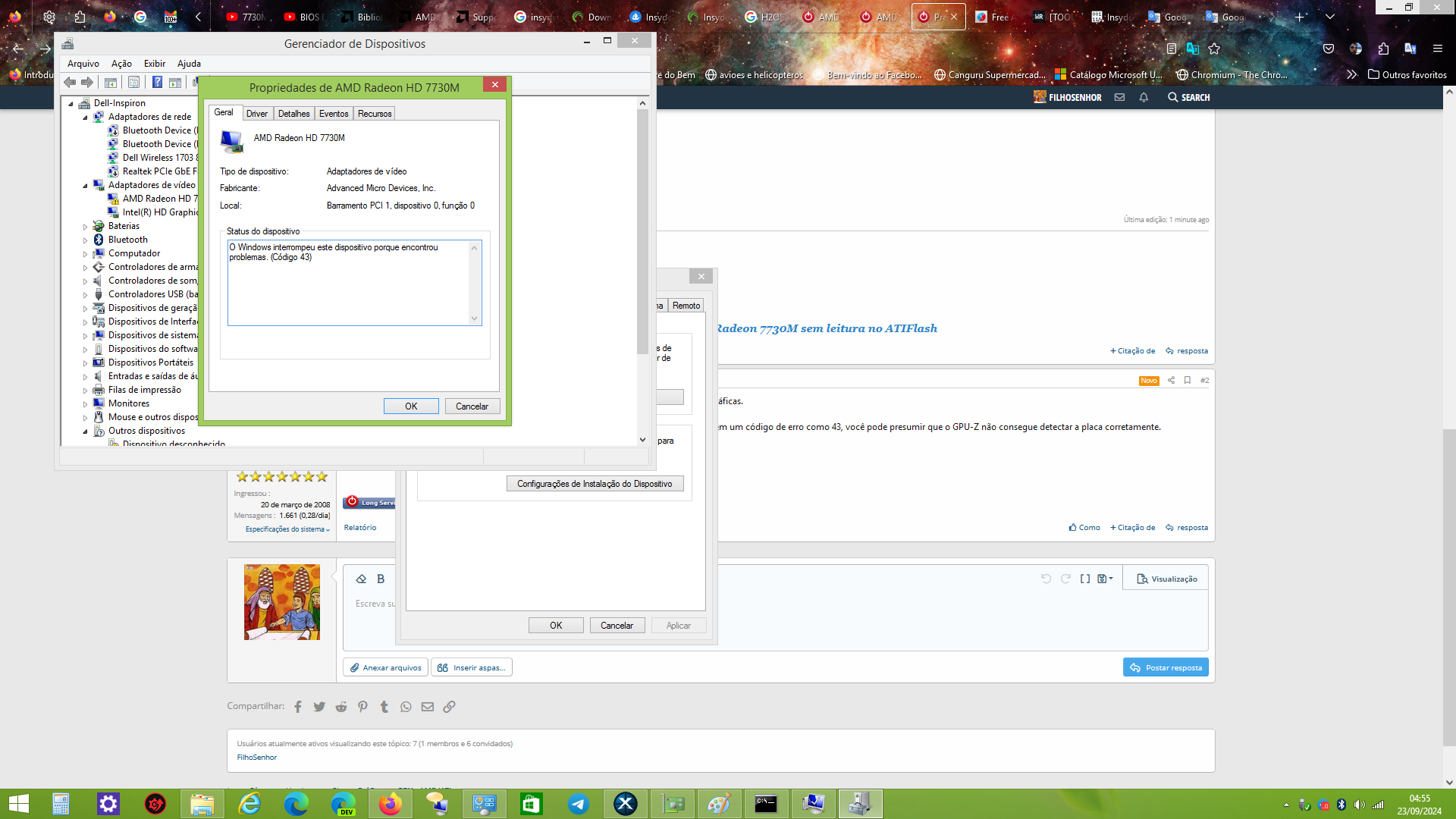The image size is (1456, 819).
Task: Click the forum notifications bell icon
Action: tap(1144, 97)
